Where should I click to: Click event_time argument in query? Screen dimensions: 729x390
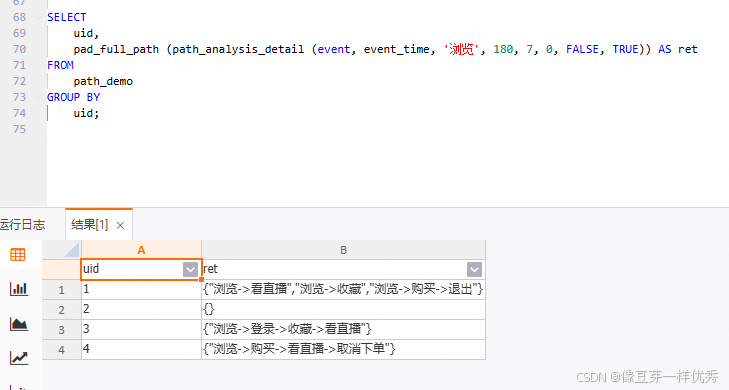[x=397, y=49]
